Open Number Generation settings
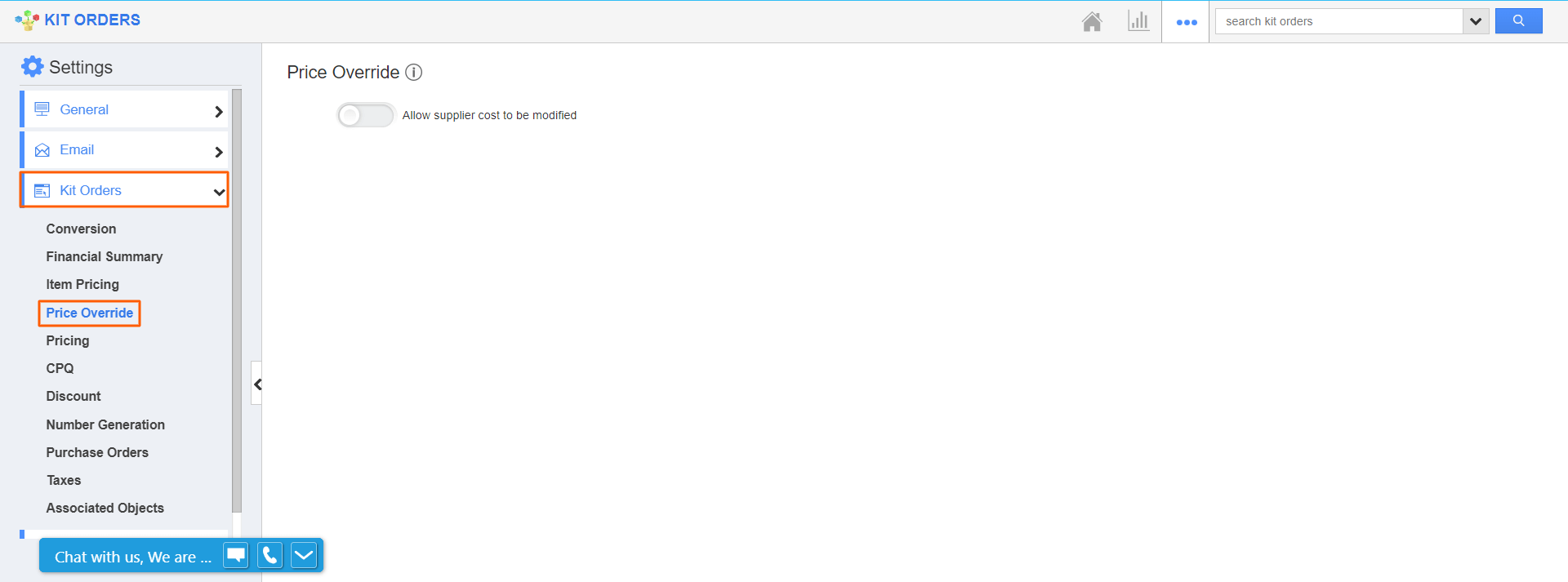 tap(105, 424)
